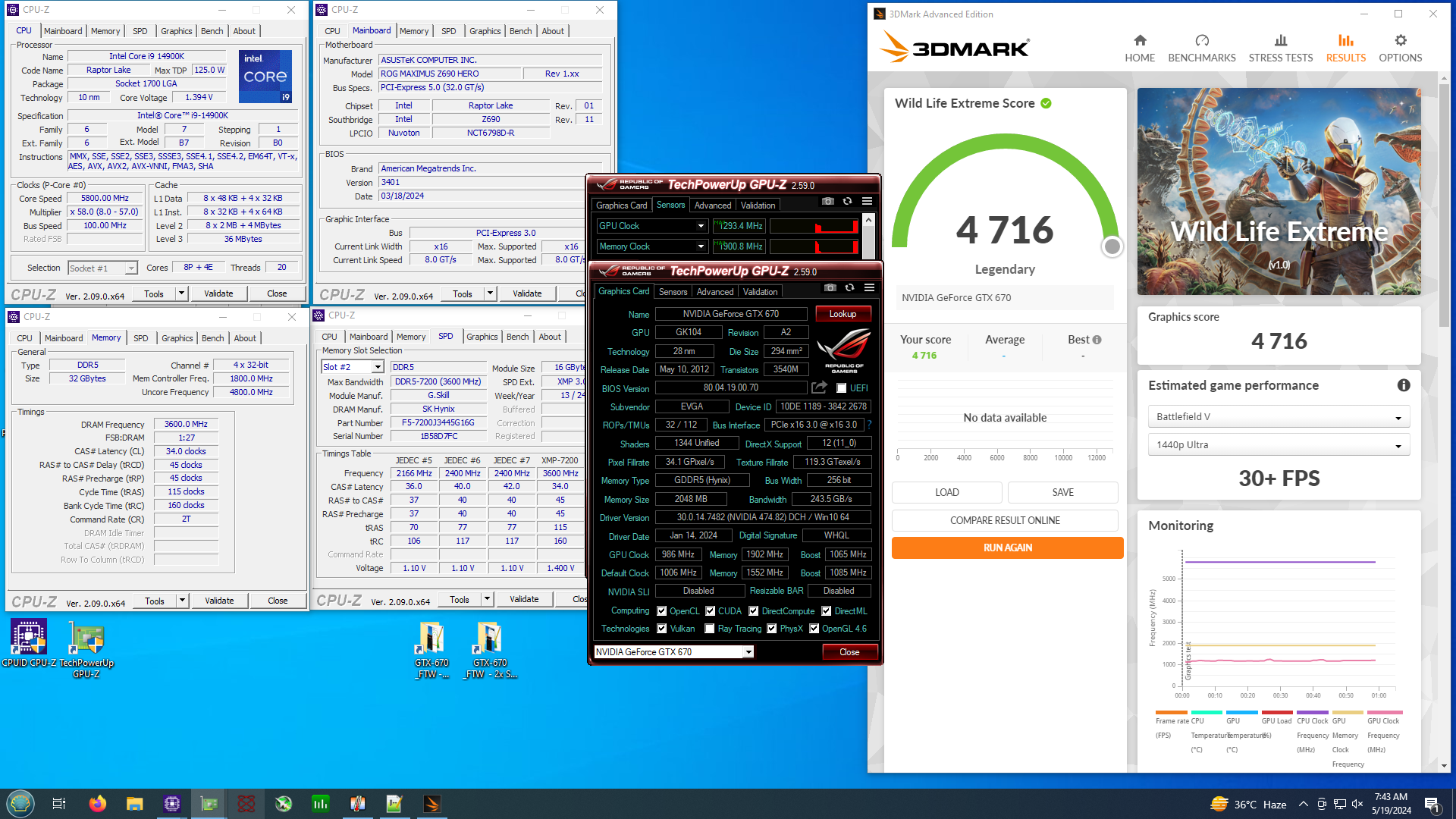Toggle Ray Tracing checkbox in GPU-Z
Image resolution: width=1456 pixels, height=819 pixels.
coord(710,629)
